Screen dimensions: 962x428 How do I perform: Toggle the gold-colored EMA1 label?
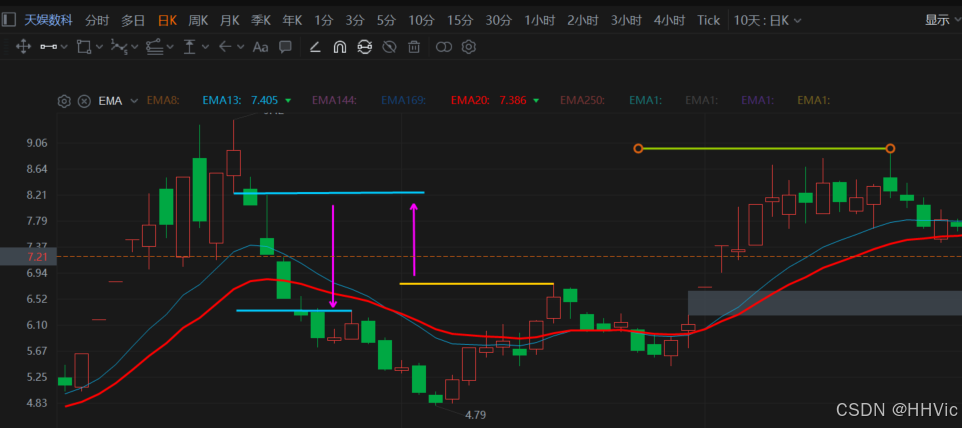[x=814, y=101]
